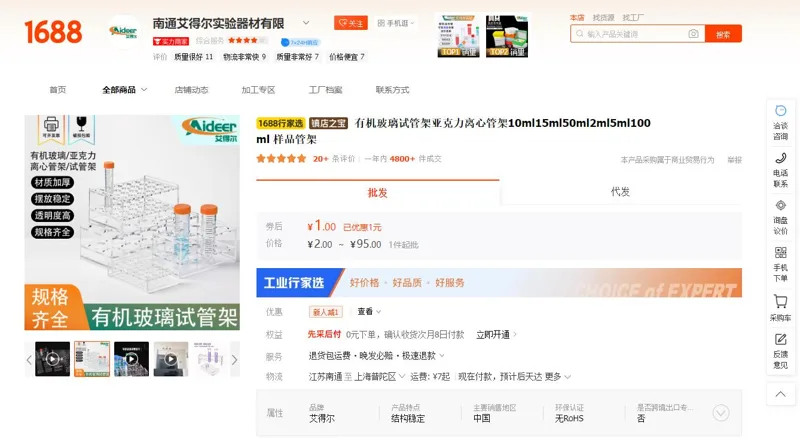Image resolution: width=800 pixels, height=441 pixels.
Task: Switch to the 批发 tab
Action: [378, 192]
